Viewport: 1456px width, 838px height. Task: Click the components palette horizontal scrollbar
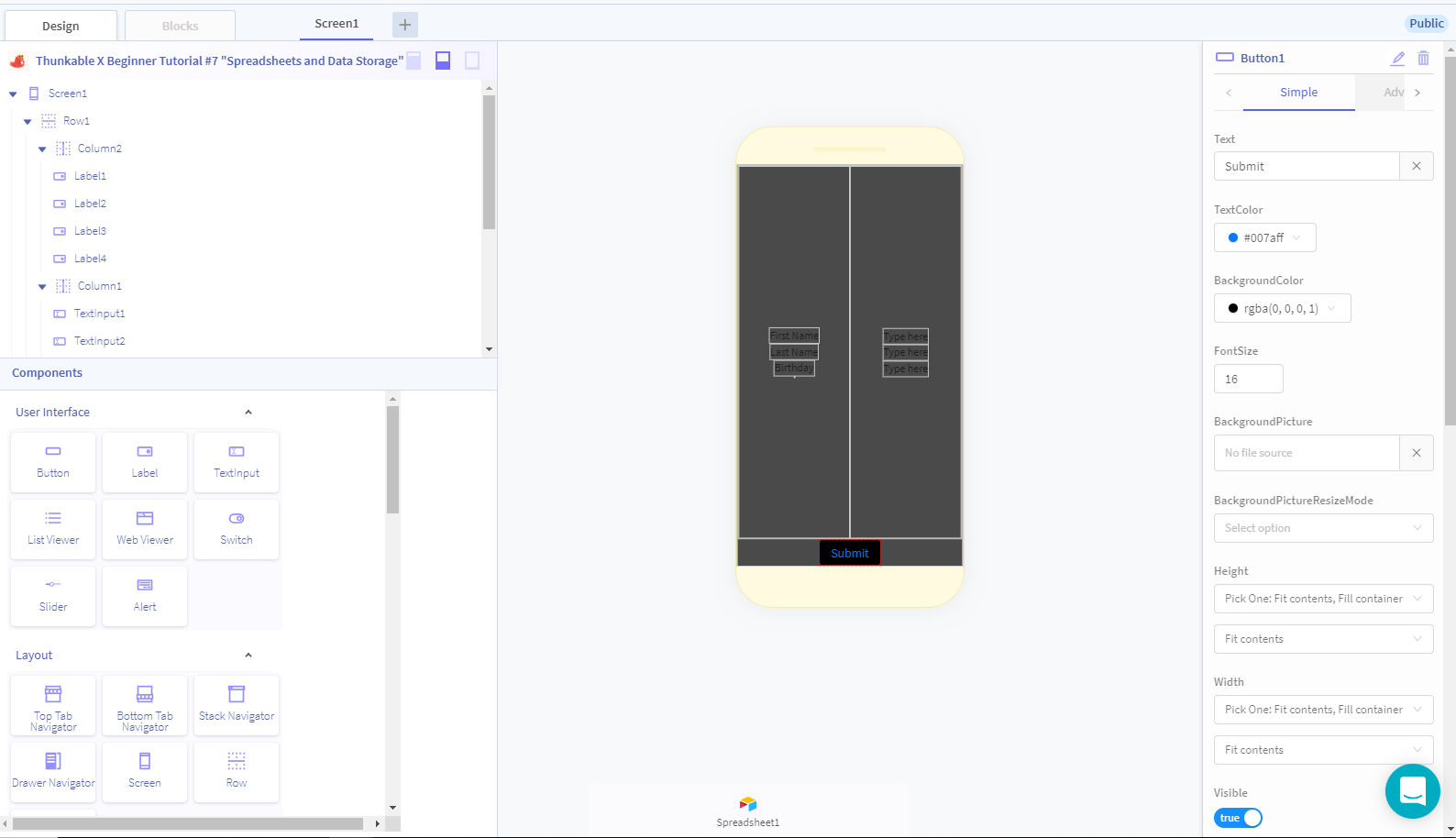(x=188, y=823)
